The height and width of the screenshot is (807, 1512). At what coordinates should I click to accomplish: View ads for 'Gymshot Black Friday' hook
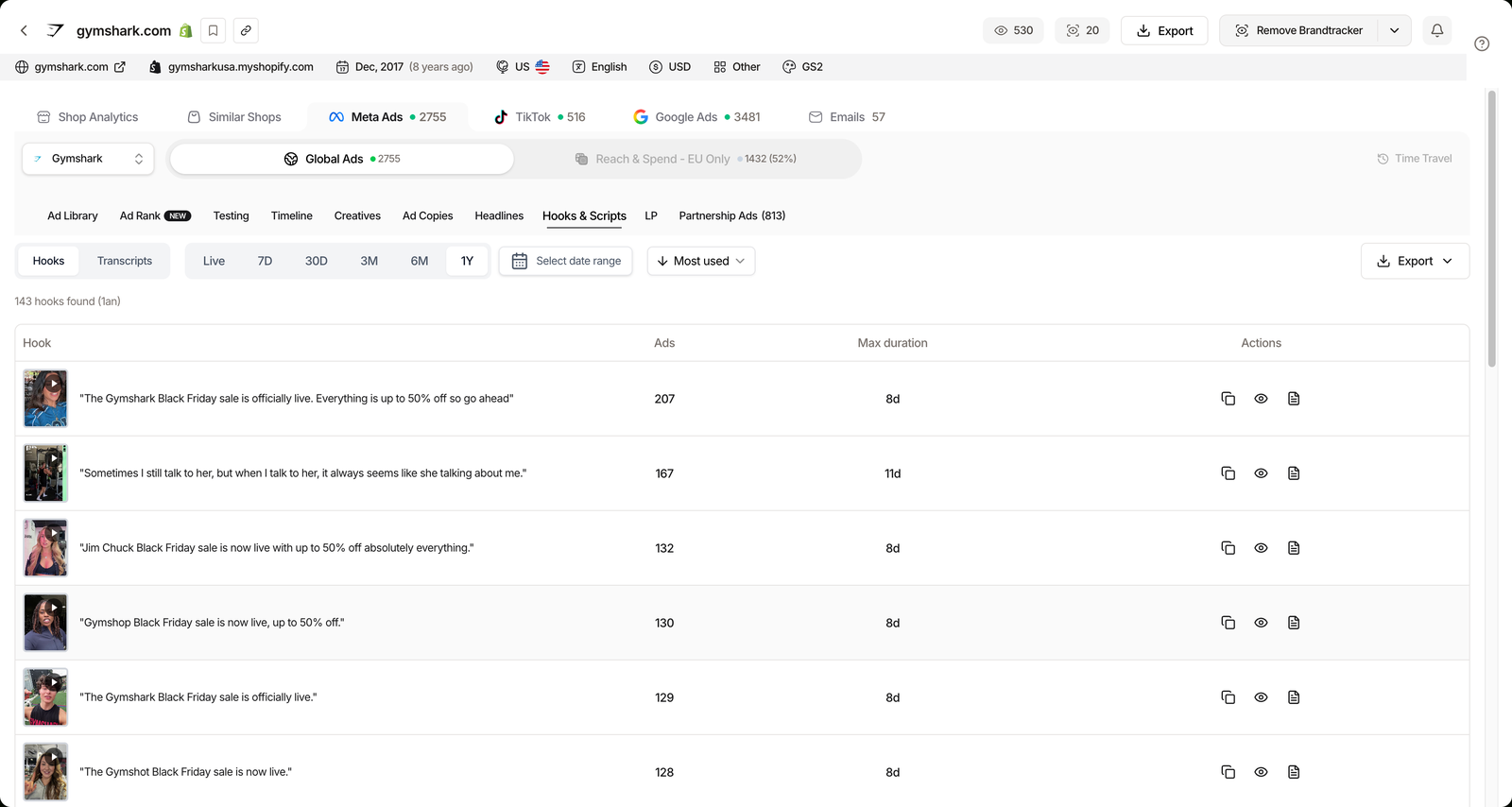[1261, 772]
